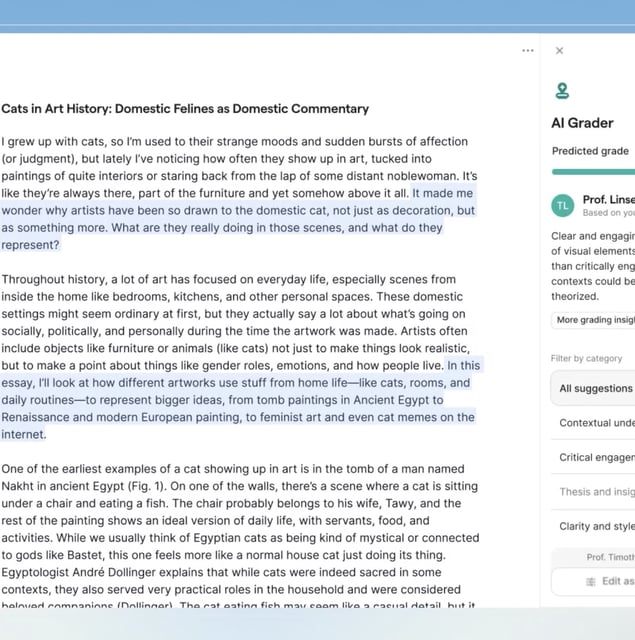
Task: Filter by Contextual understanding category
Action: tap(593, 423)
